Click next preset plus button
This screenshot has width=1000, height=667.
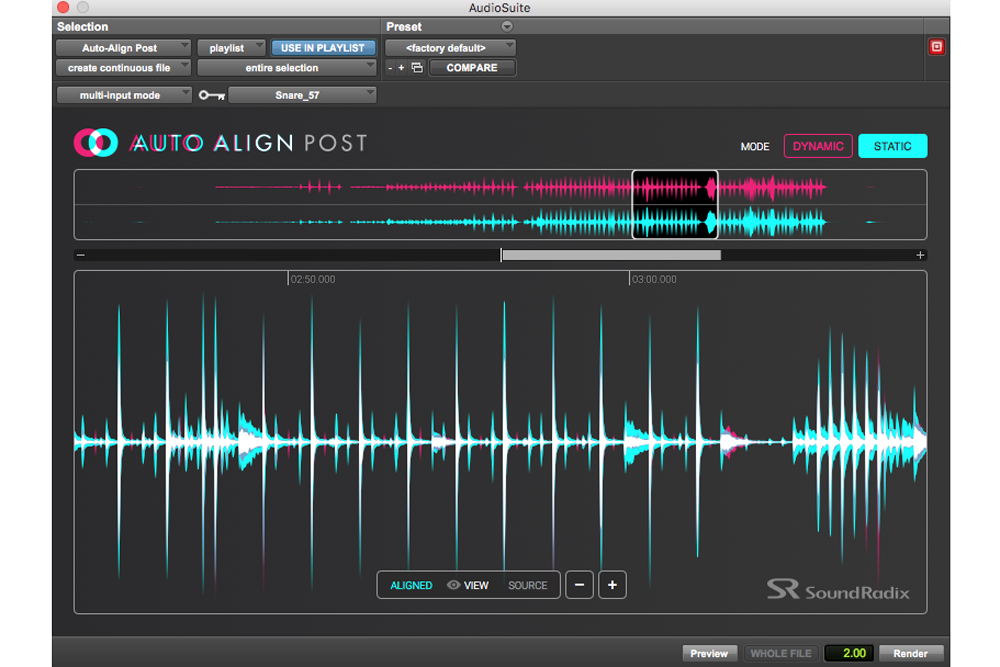click(x=402, y=68)
